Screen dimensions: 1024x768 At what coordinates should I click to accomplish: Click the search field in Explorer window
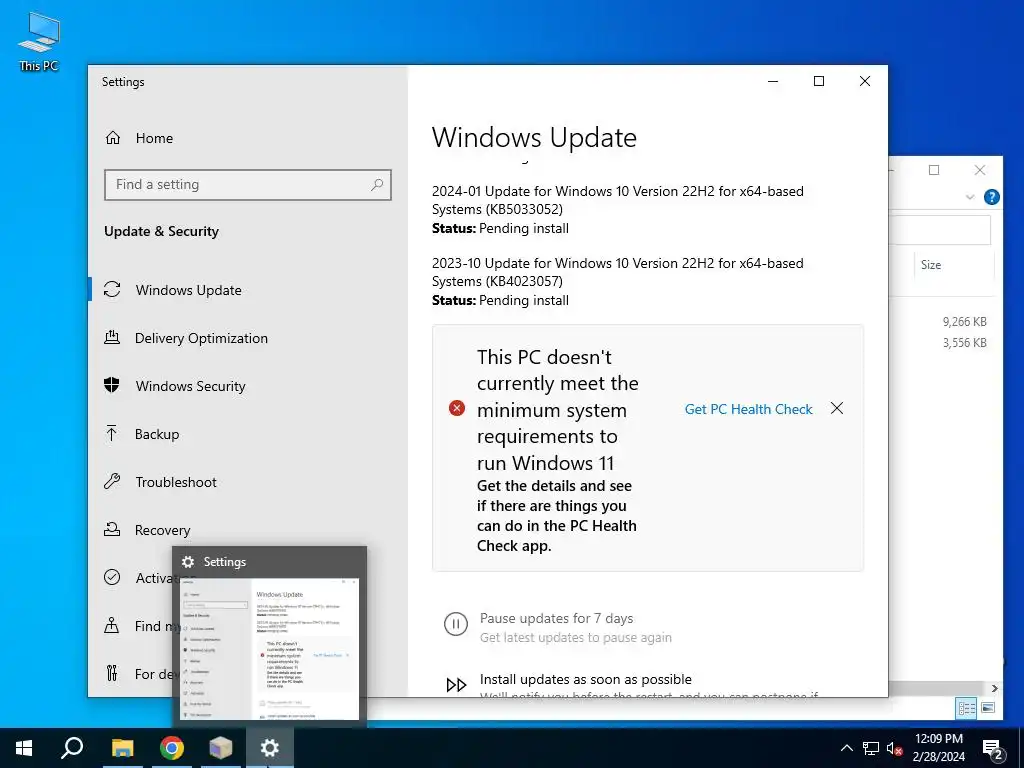940,230
